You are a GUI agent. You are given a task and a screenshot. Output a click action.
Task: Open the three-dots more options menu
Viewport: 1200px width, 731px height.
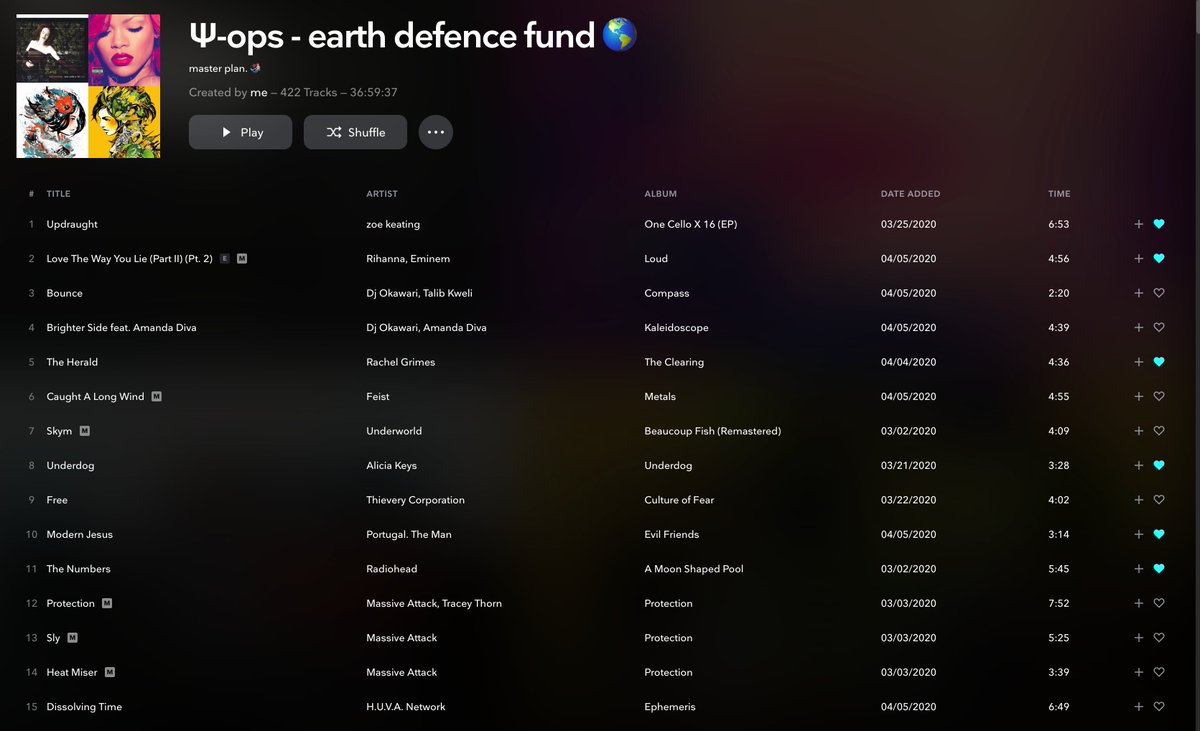tap(435, 132)
